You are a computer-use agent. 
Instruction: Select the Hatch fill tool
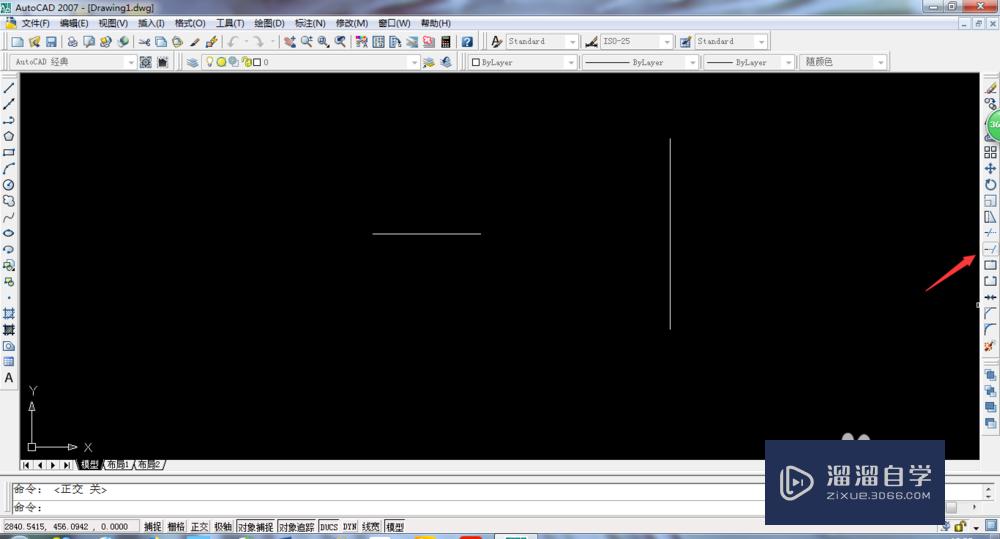coord(9,313)
